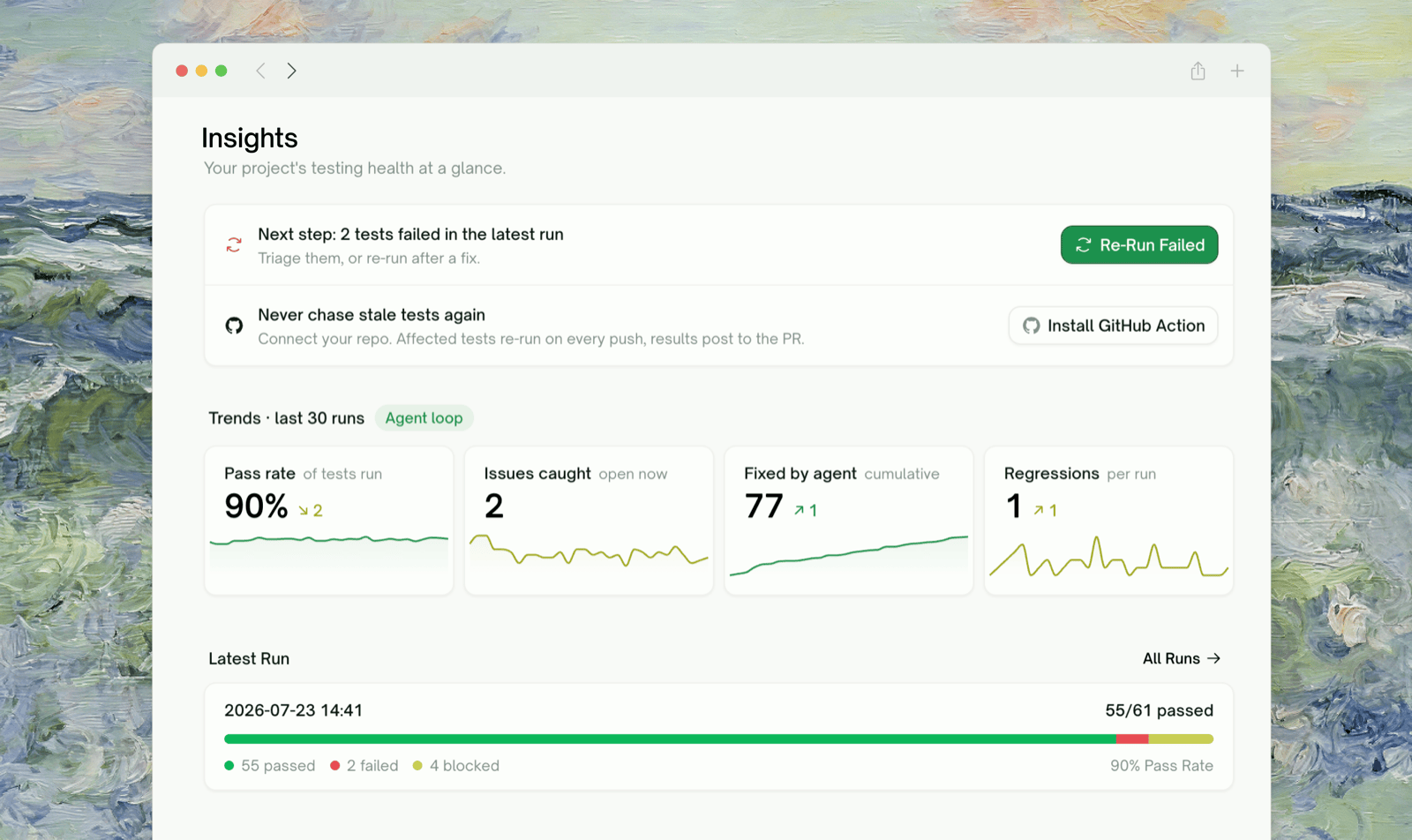Viewport: 1412px width, 840px height.
Task: Click Install GitHub Action button
Action: (1113, 326)
